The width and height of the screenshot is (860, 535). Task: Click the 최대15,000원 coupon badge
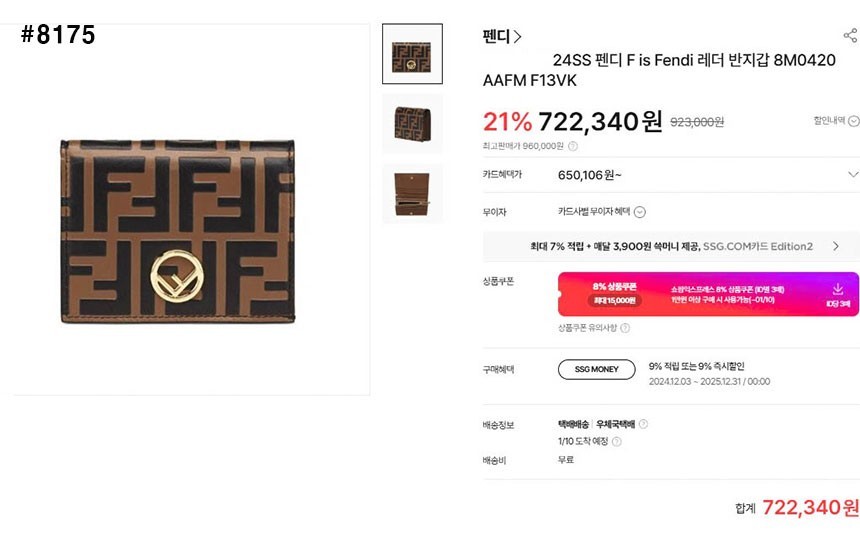615,300
